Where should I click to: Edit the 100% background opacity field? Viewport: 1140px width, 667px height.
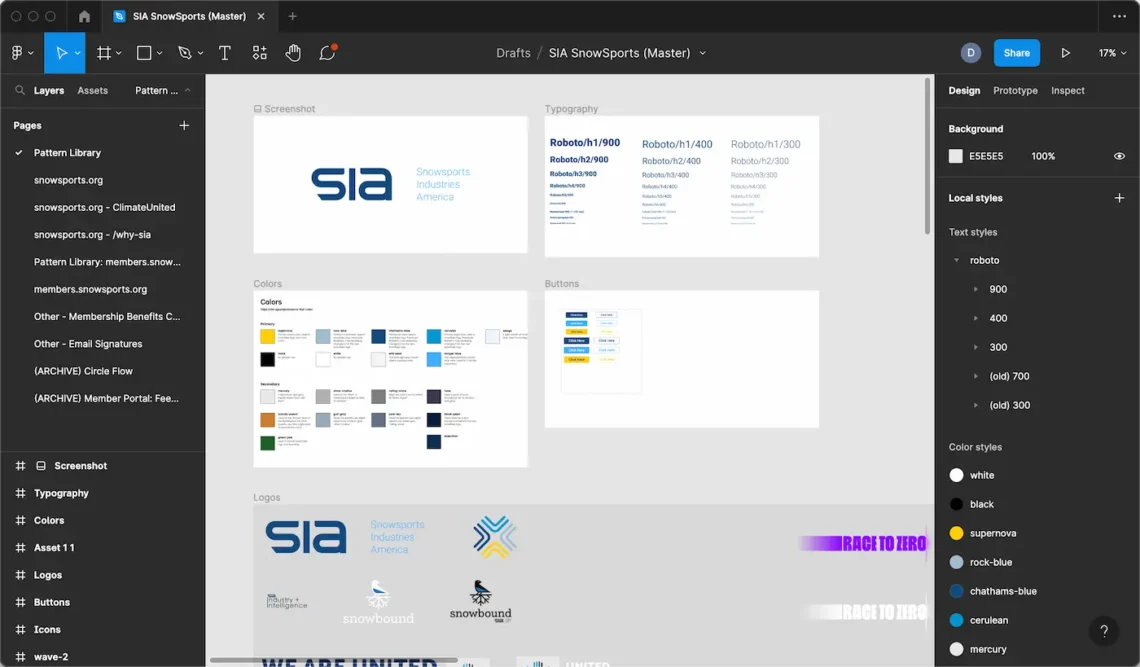(x=1043, y=156)
